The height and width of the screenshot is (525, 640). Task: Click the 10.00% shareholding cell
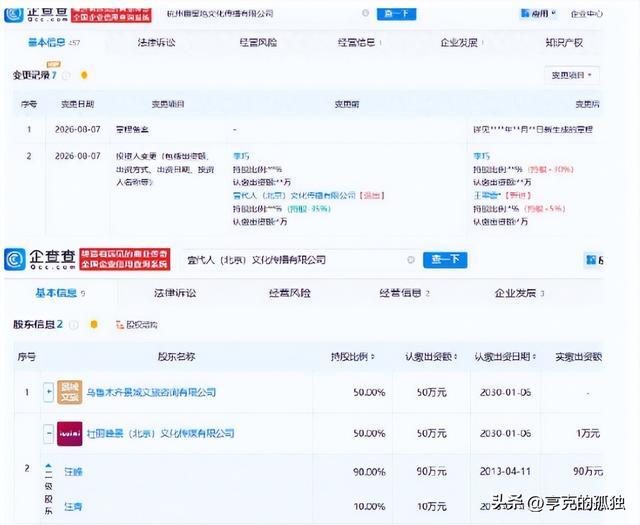click(369, 507)
